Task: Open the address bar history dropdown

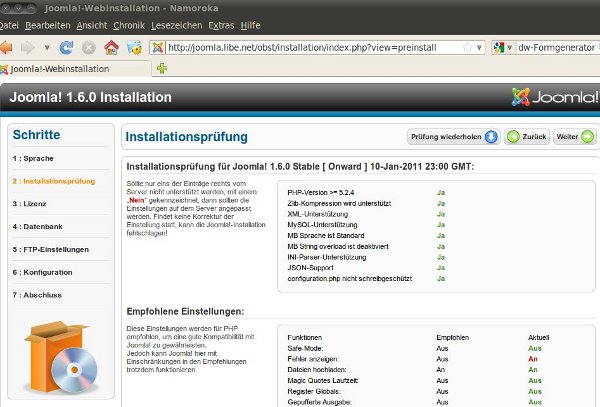Action: [479, 48]
